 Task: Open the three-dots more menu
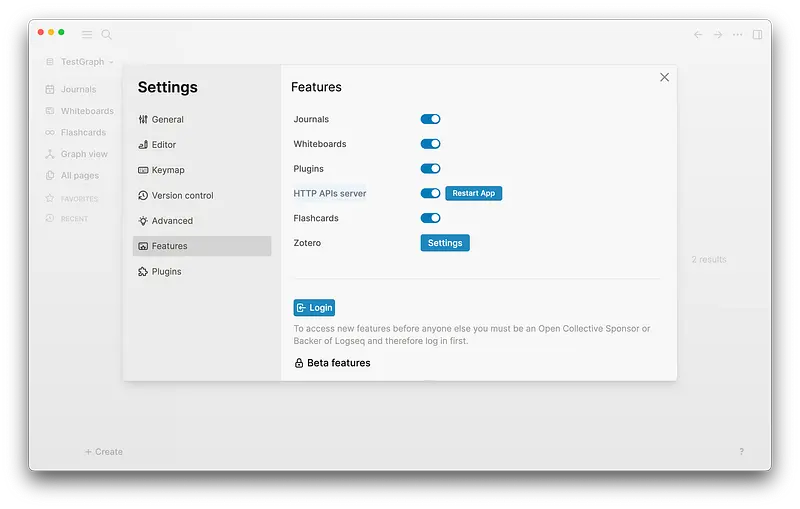[738, 34]
